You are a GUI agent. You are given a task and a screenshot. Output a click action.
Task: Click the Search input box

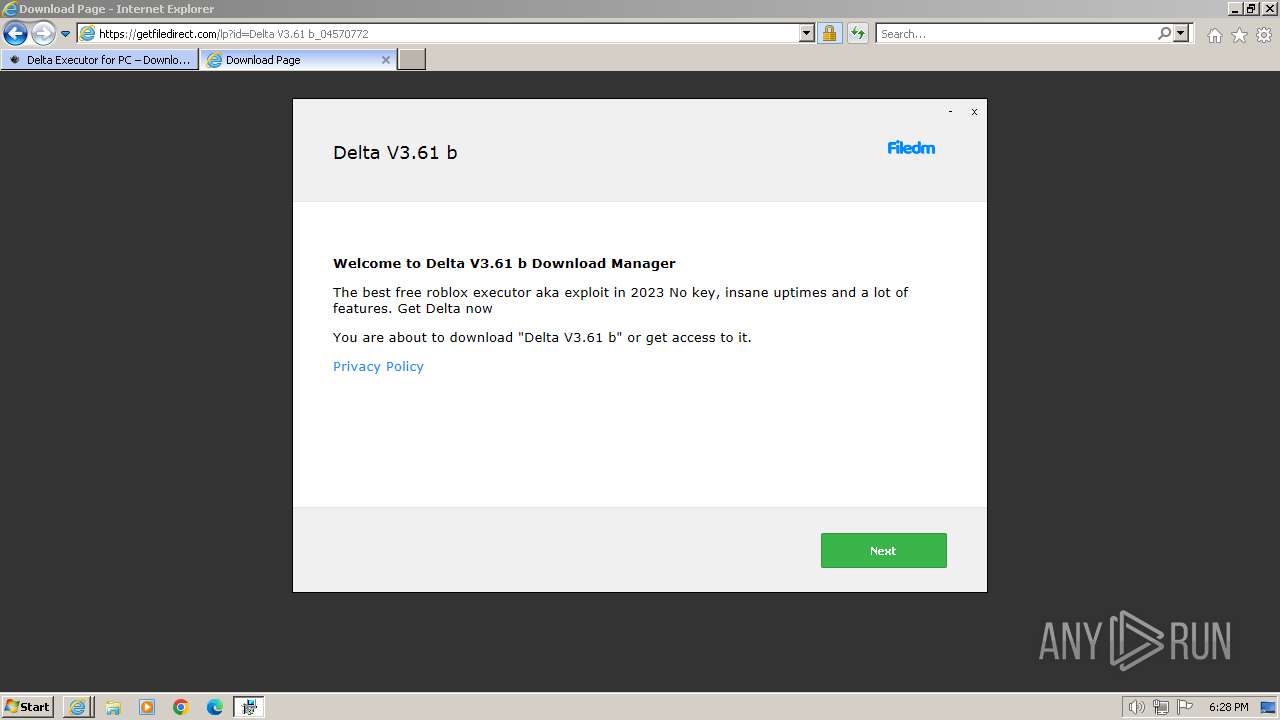[1016, 34]
